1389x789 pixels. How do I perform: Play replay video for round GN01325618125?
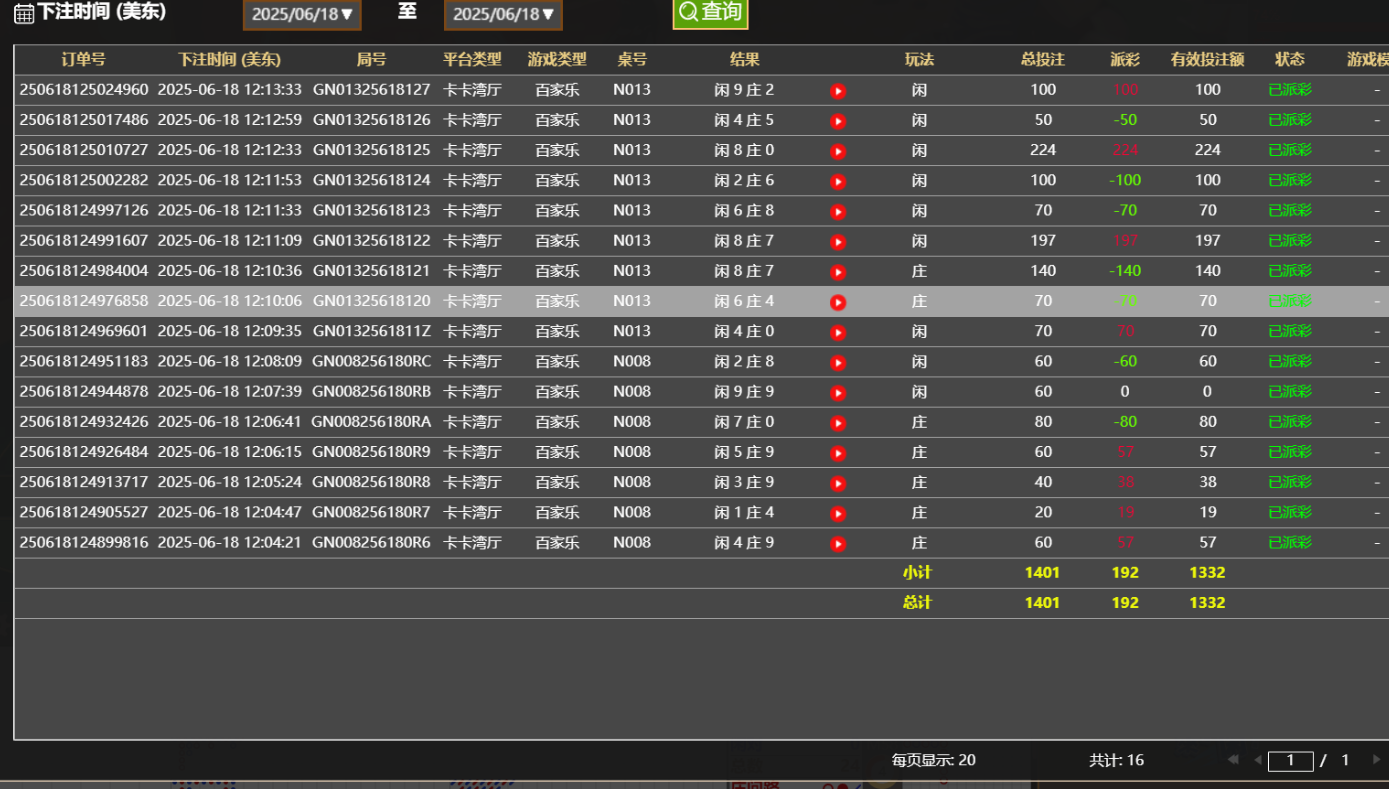pyautogui.click(x=838, y=151)
